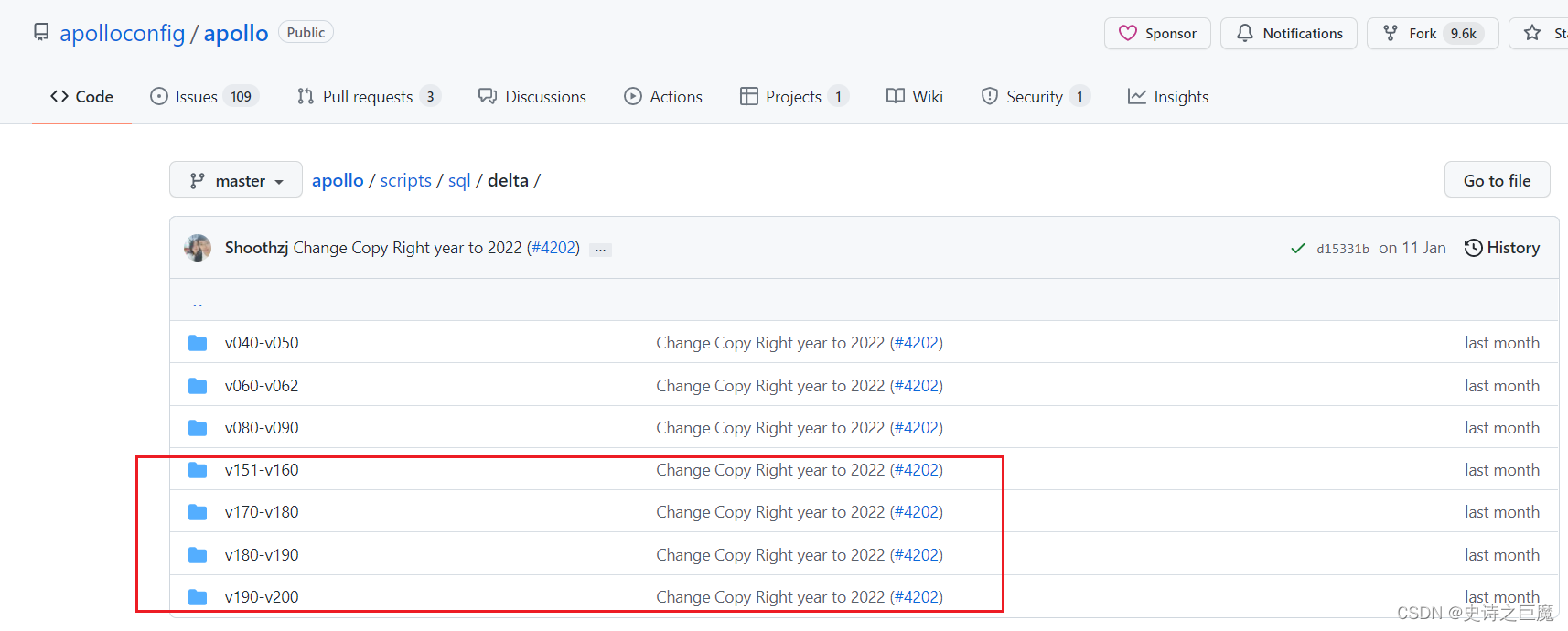Viewport: 1568px width, 631px height.
Task: Navigate to sql folder in breadcrumb
Action: [x=459, y=181]
